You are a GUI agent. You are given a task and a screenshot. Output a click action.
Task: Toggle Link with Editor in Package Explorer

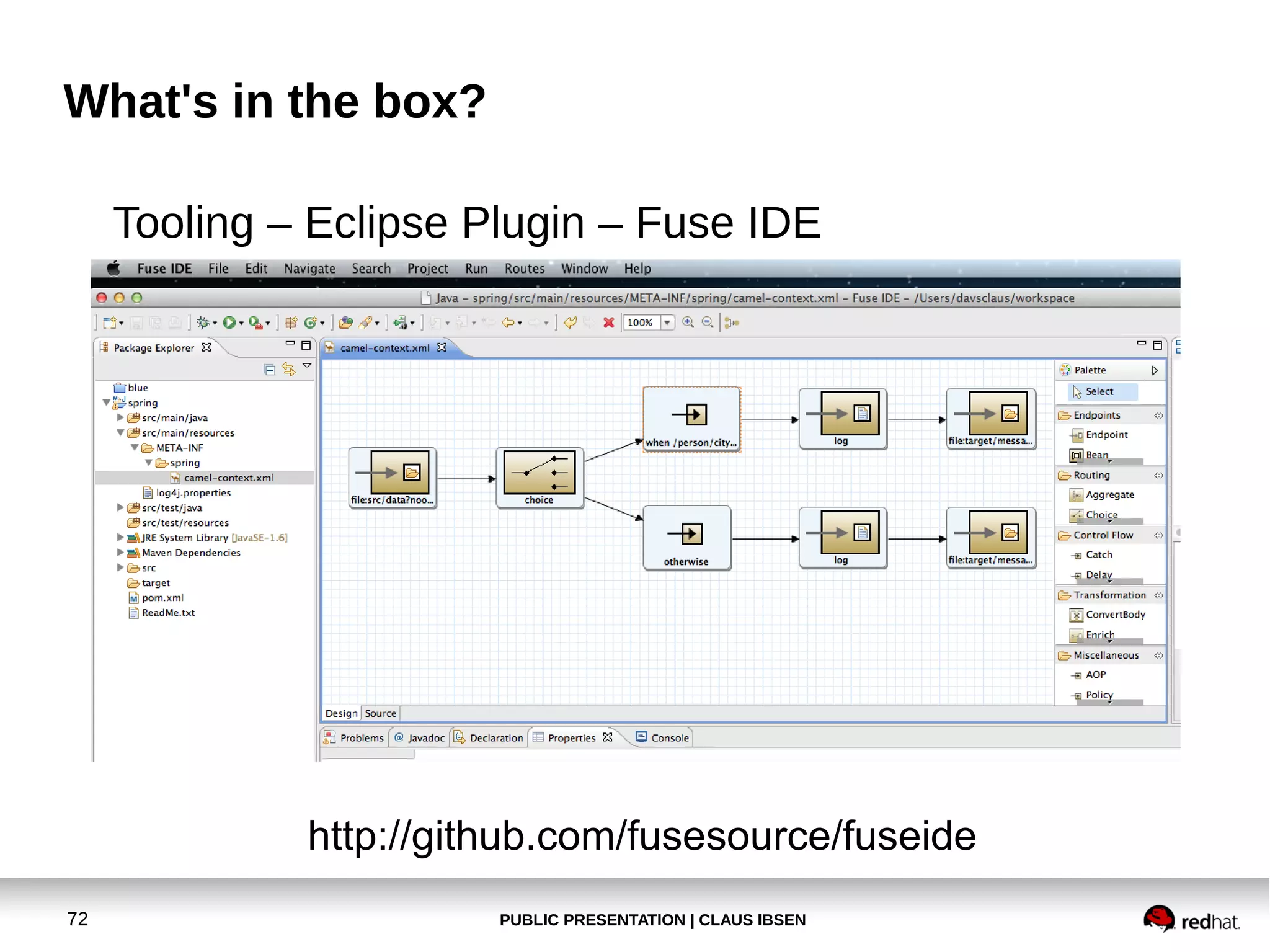point(288,370)
